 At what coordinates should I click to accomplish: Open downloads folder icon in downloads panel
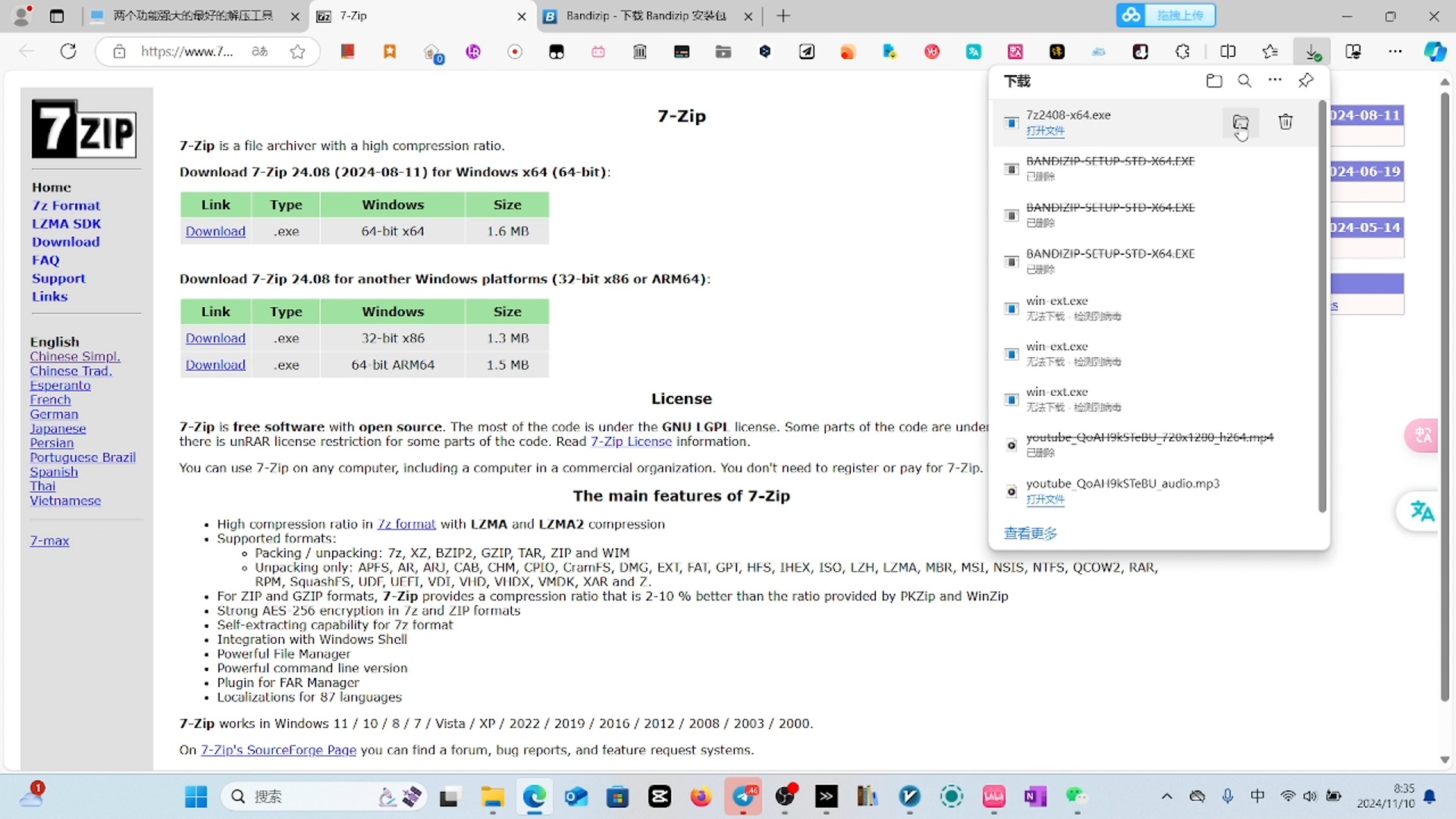pyautogui.click(x=1214, y=80)
